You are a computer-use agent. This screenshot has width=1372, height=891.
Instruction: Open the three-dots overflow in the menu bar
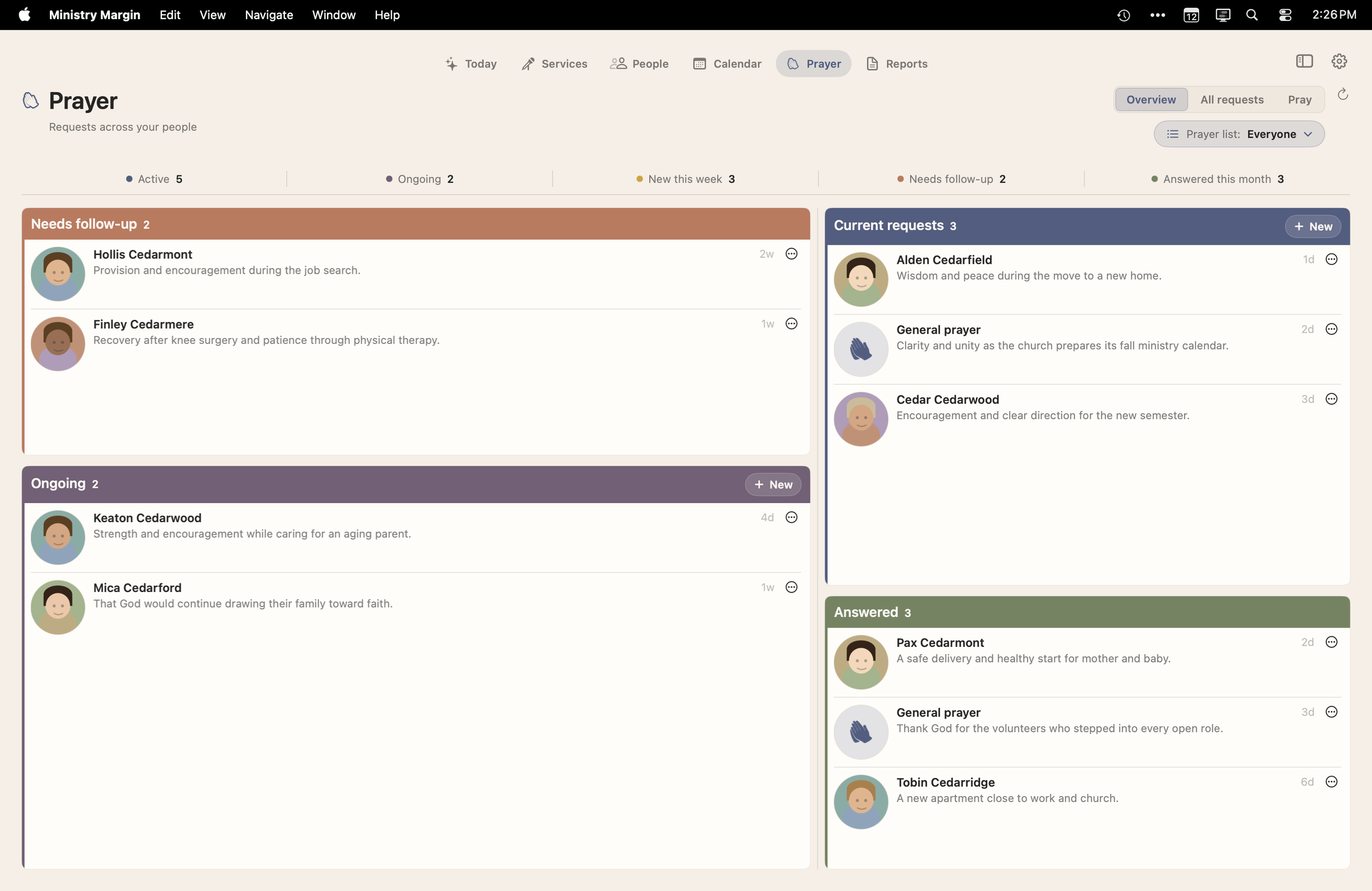pyautogui.click(x=1157, y=15)
